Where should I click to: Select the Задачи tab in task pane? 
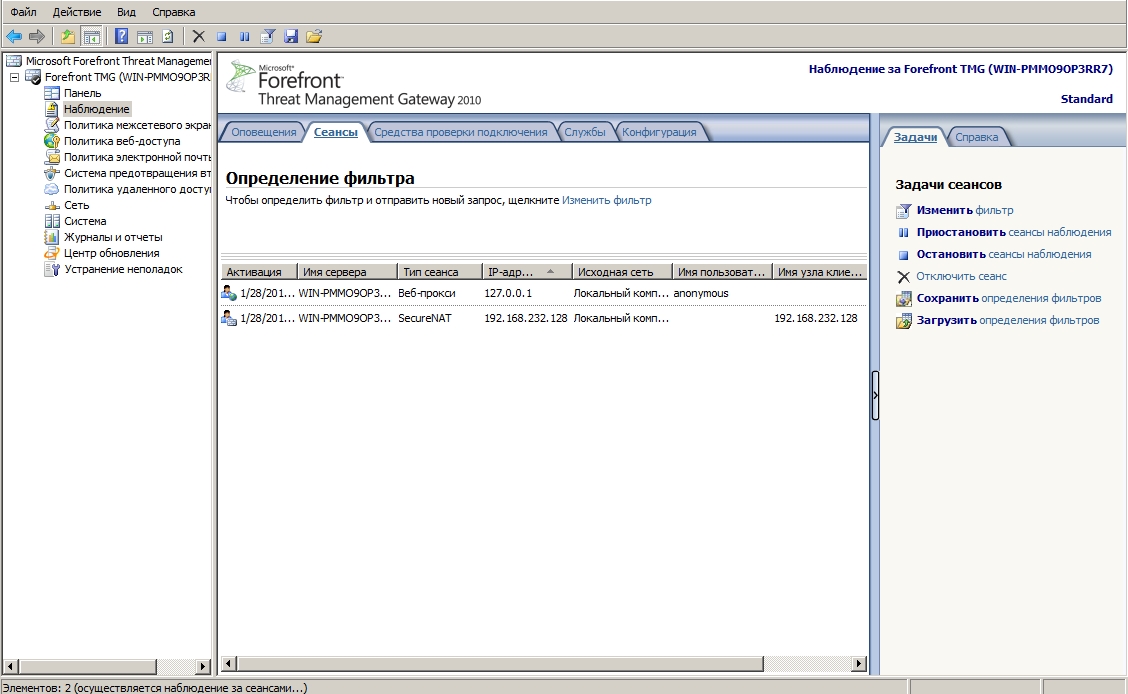(x=915, y=137)
